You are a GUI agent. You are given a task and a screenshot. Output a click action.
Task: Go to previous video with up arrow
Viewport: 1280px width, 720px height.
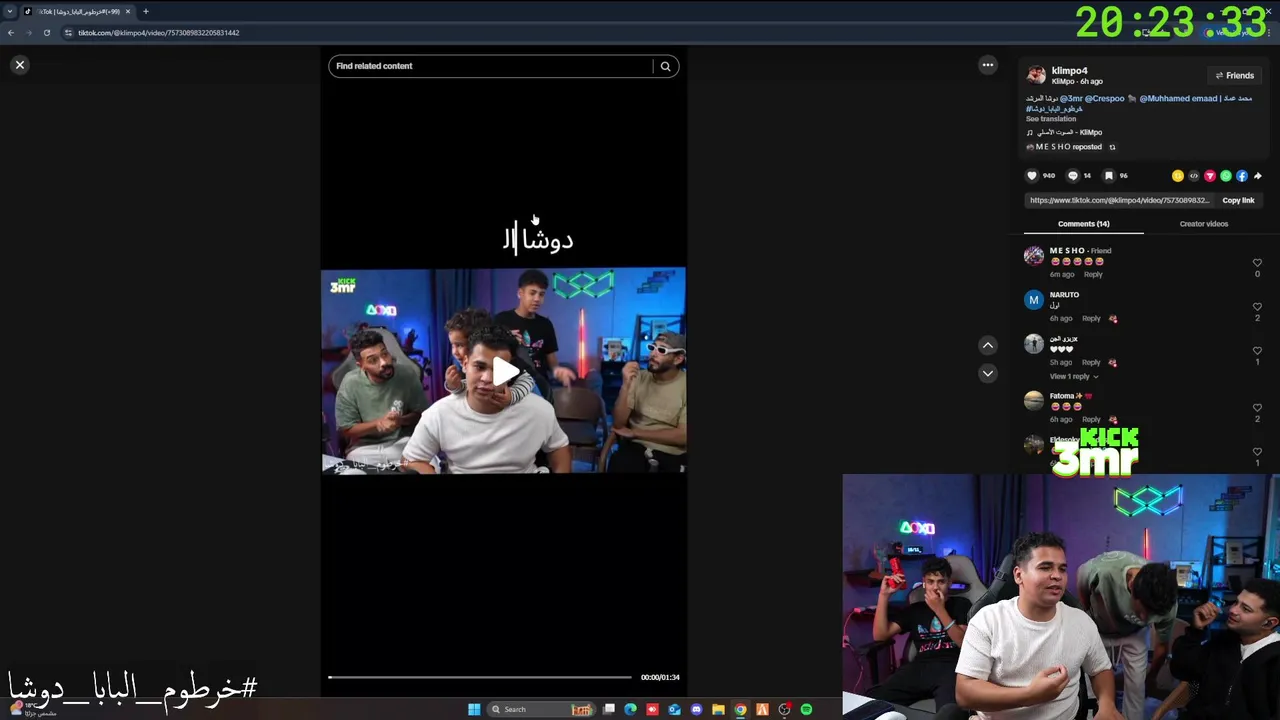tap(988, 345)
